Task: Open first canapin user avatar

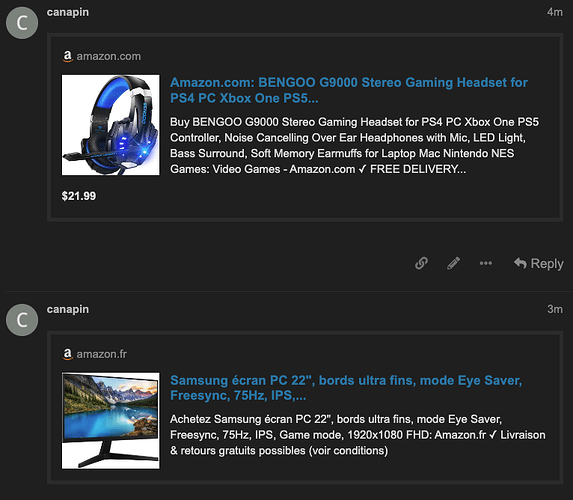Action: [22, 23]
